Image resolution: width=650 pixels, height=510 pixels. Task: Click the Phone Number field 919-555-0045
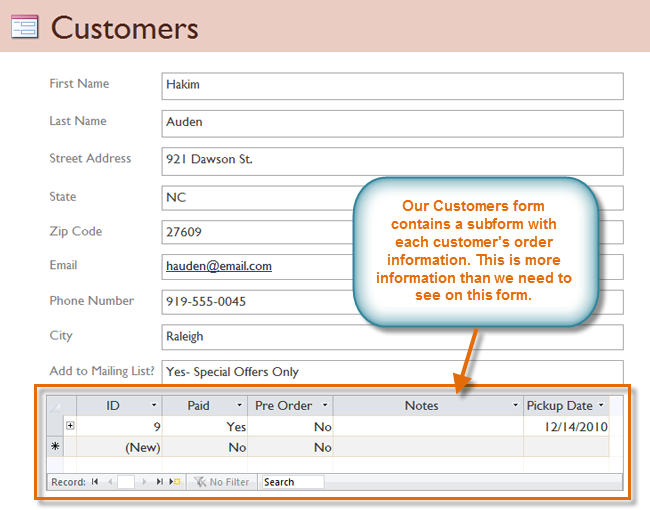coord(257,302)
